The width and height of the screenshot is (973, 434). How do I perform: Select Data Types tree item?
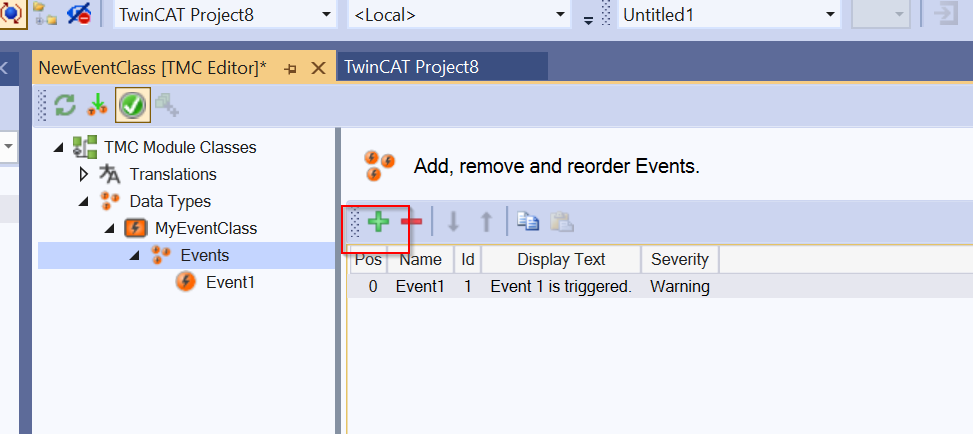coord(170,202)
